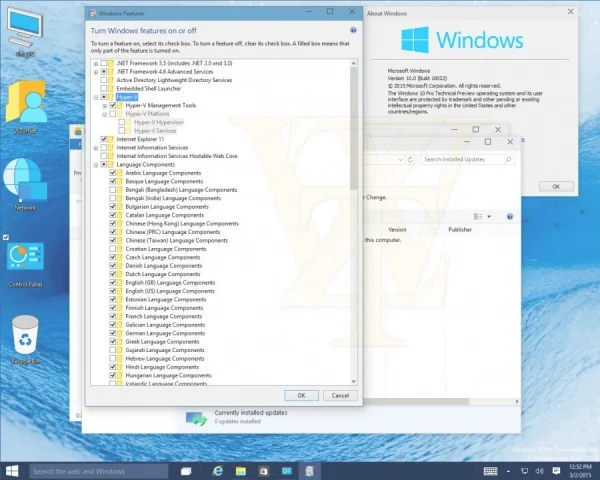Click the help icon in Windows Features

coord(353,30)
